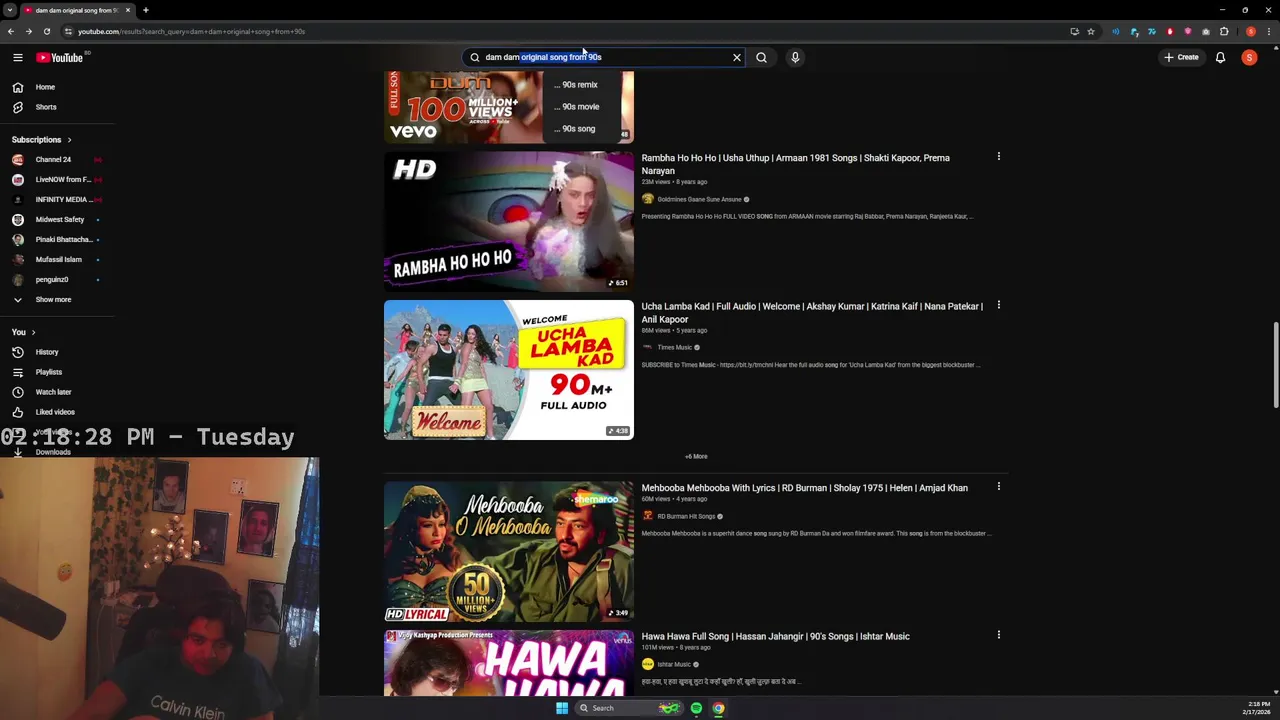Play the Rambha Ho Ho Ho thumbnail

pyautogui.click(x=508, y=222)
